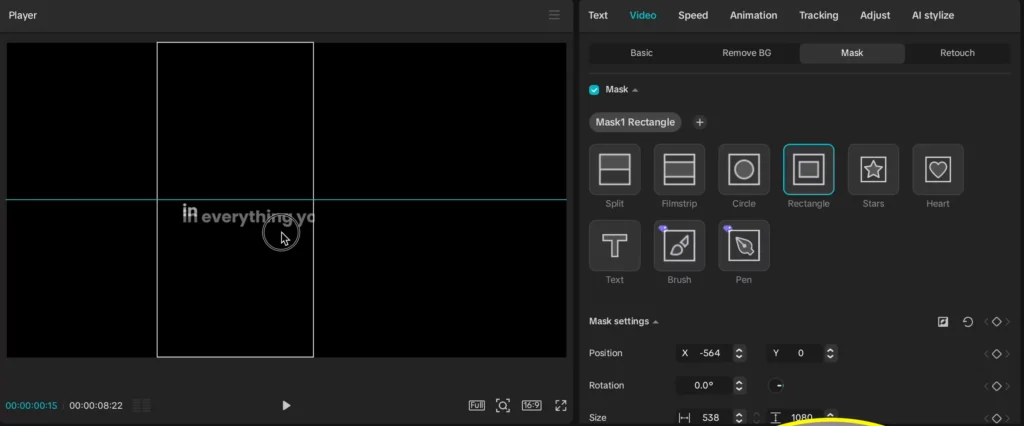
Task: Adjust Position Y value stepper
Action: pos(830,353)
